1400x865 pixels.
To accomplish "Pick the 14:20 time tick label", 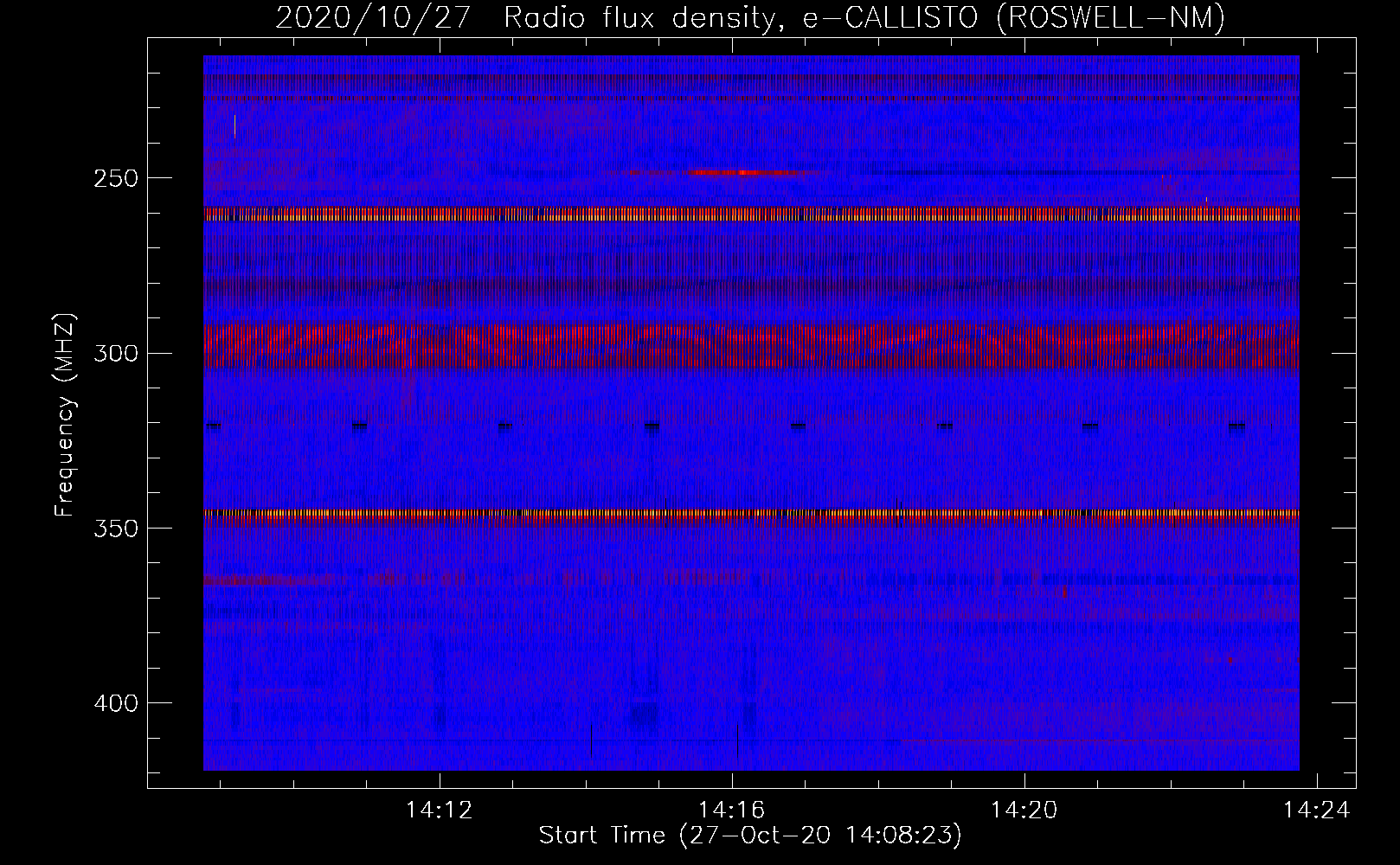I will point(1024,811).
